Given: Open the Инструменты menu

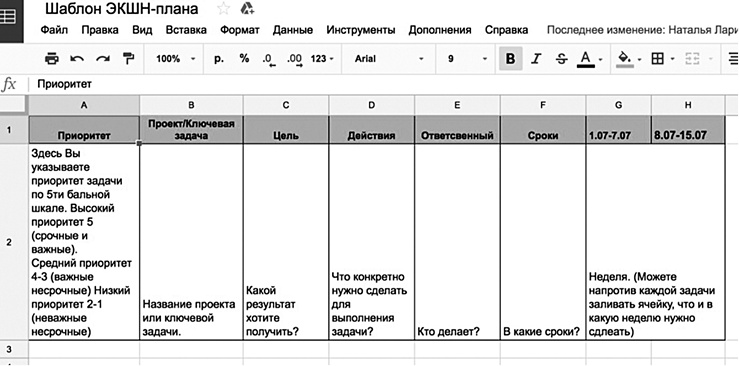Looking at the screenshot, I should pyautogui.click(x=361, y=30).
